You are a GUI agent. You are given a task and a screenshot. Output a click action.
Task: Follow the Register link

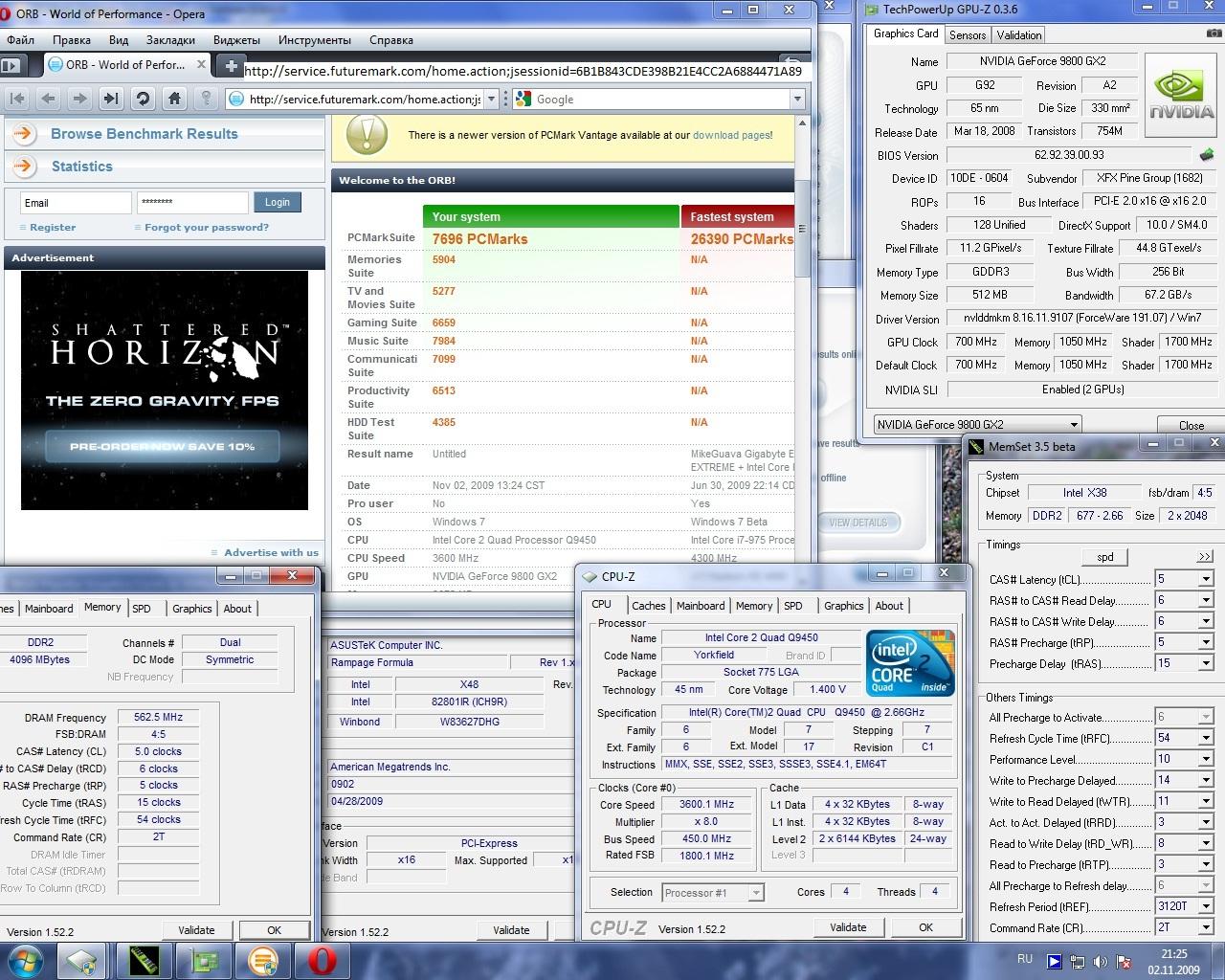(53, 228)
